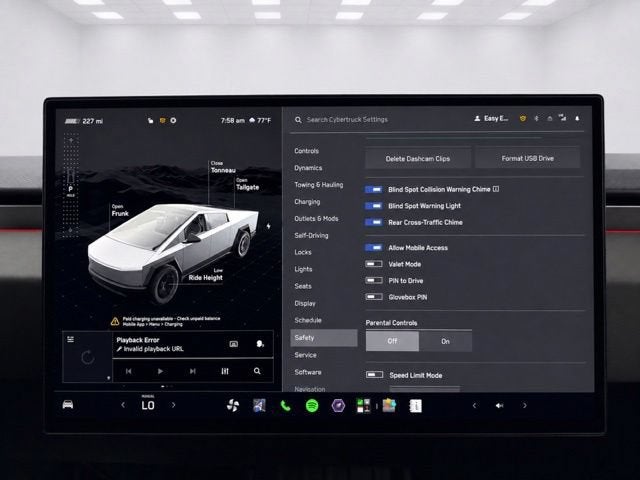Open Outlets & Mods settings
Screen dimensions: 640x480
coord(316,219)
